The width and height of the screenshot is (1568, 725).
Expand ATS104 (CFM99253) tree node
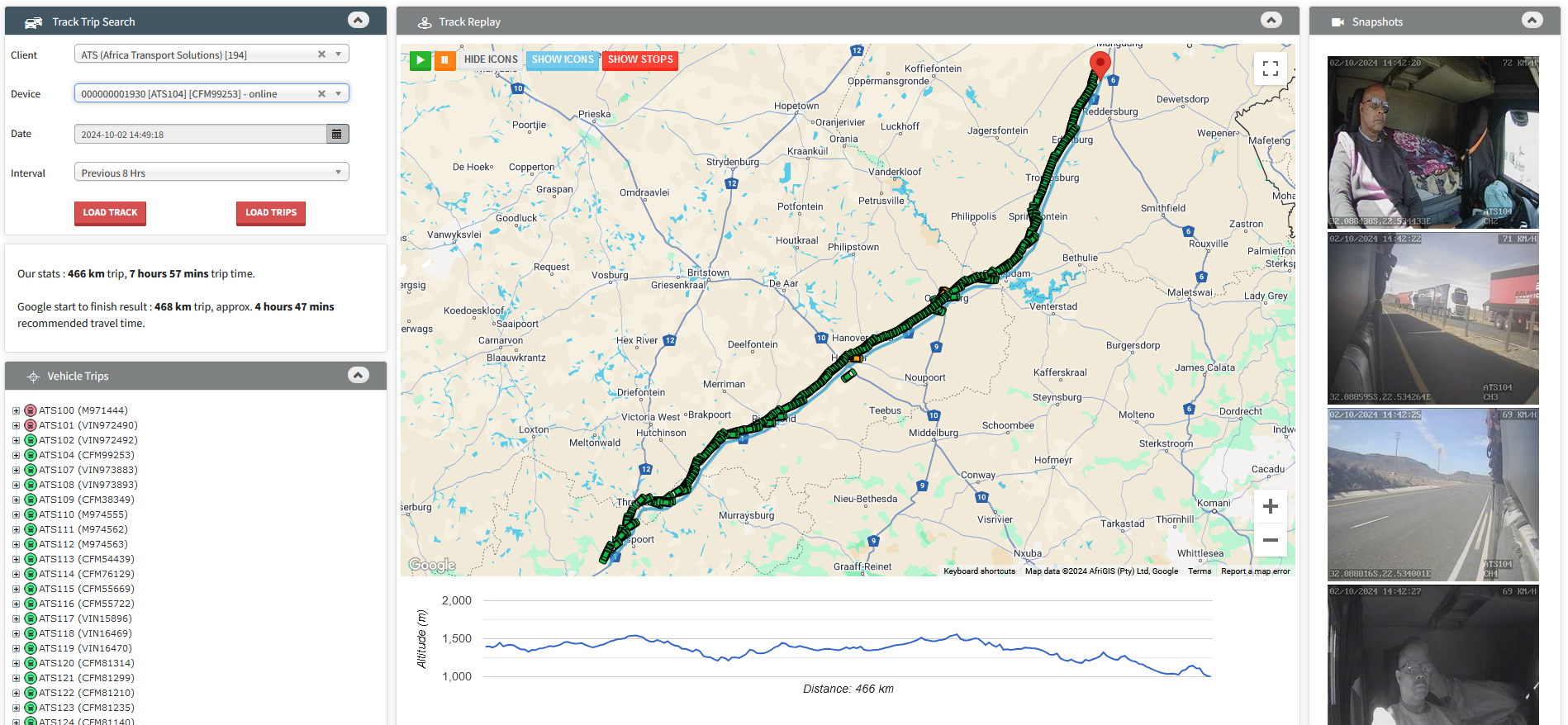pos(16,455)
